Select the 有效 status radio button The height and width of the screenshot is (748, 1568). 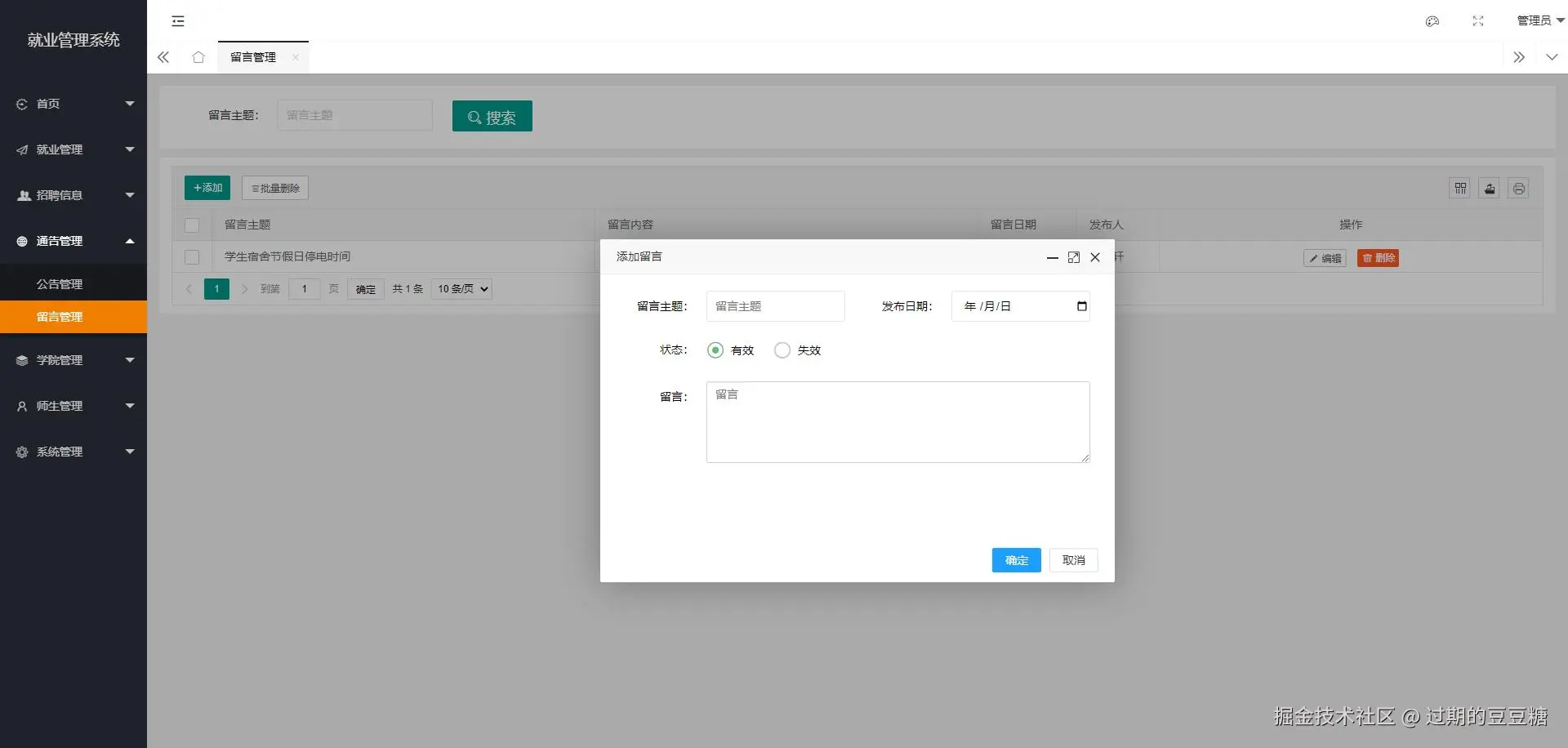tap(716, 350)
